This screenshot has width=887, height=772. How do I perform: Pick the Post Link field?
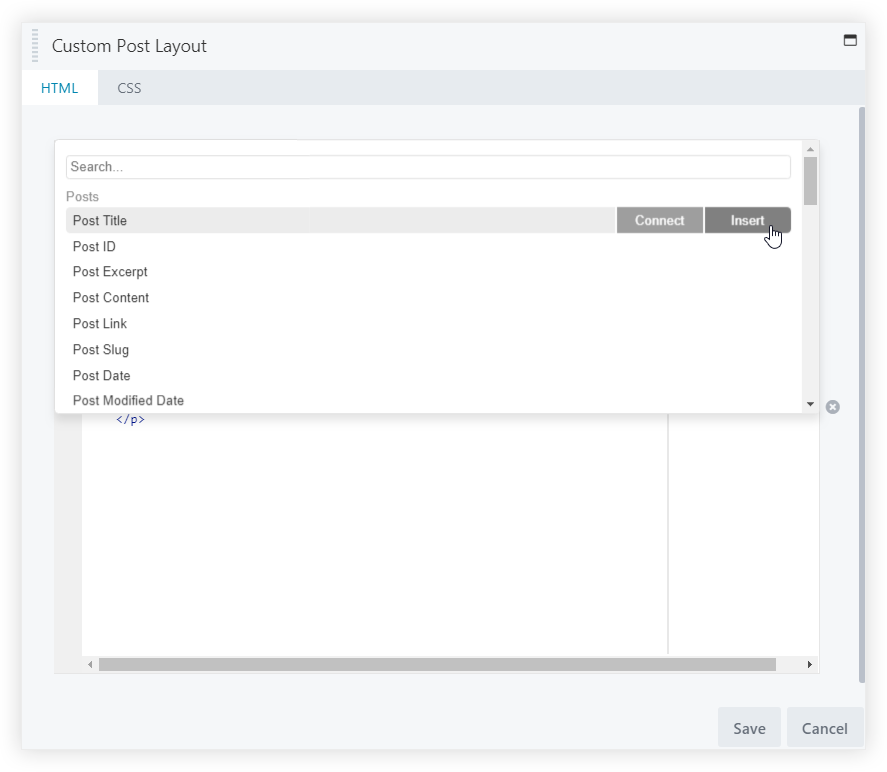tap(100, 324)
